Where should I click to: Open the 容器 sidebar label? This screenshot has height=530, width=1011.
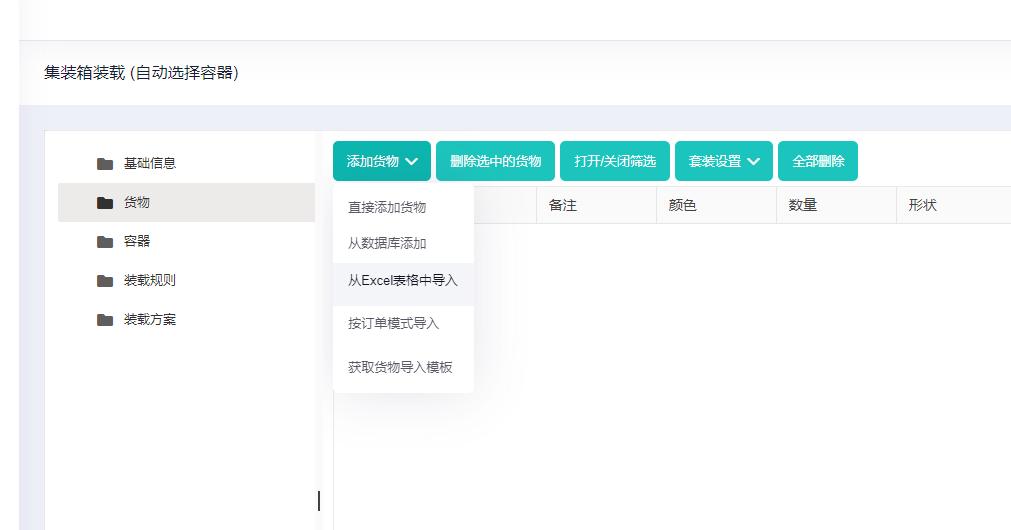[137, 241]
